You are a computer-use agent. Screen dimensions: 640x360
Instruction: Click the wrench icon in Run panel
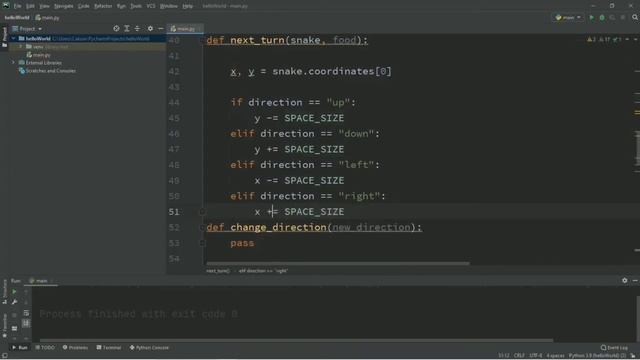pyautogui.click(x=14, y=302)
